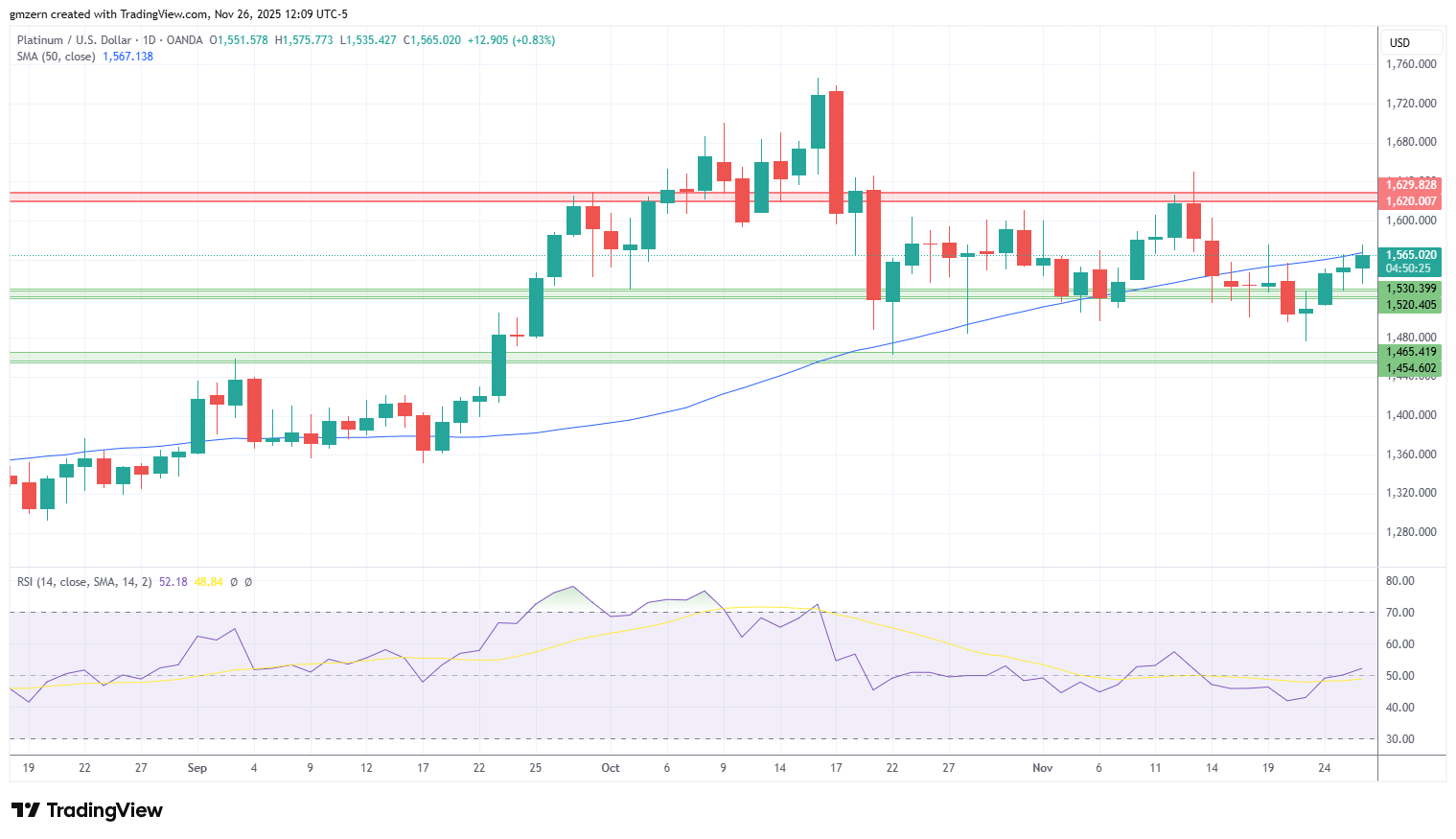Click the 70.00 RSI axis label
This screenshot has width=1456, height=839.
click(x=1400, y=613)
